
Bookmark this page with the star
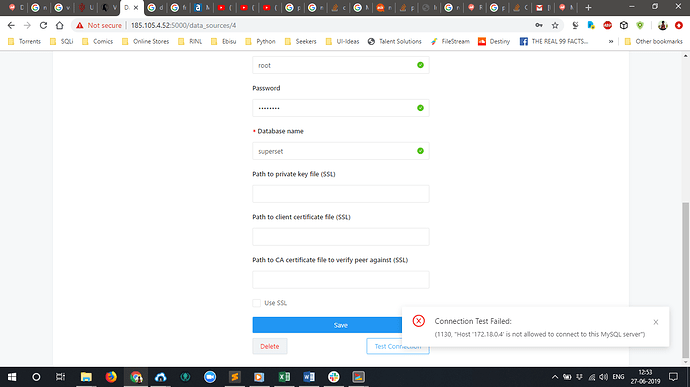[x=555, y=26]
